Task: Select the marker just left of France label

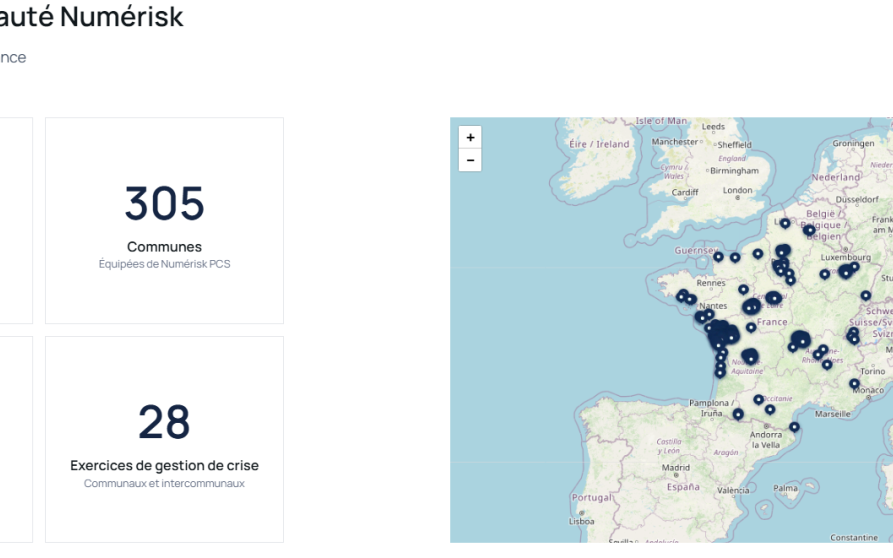Action: point(751,327)
